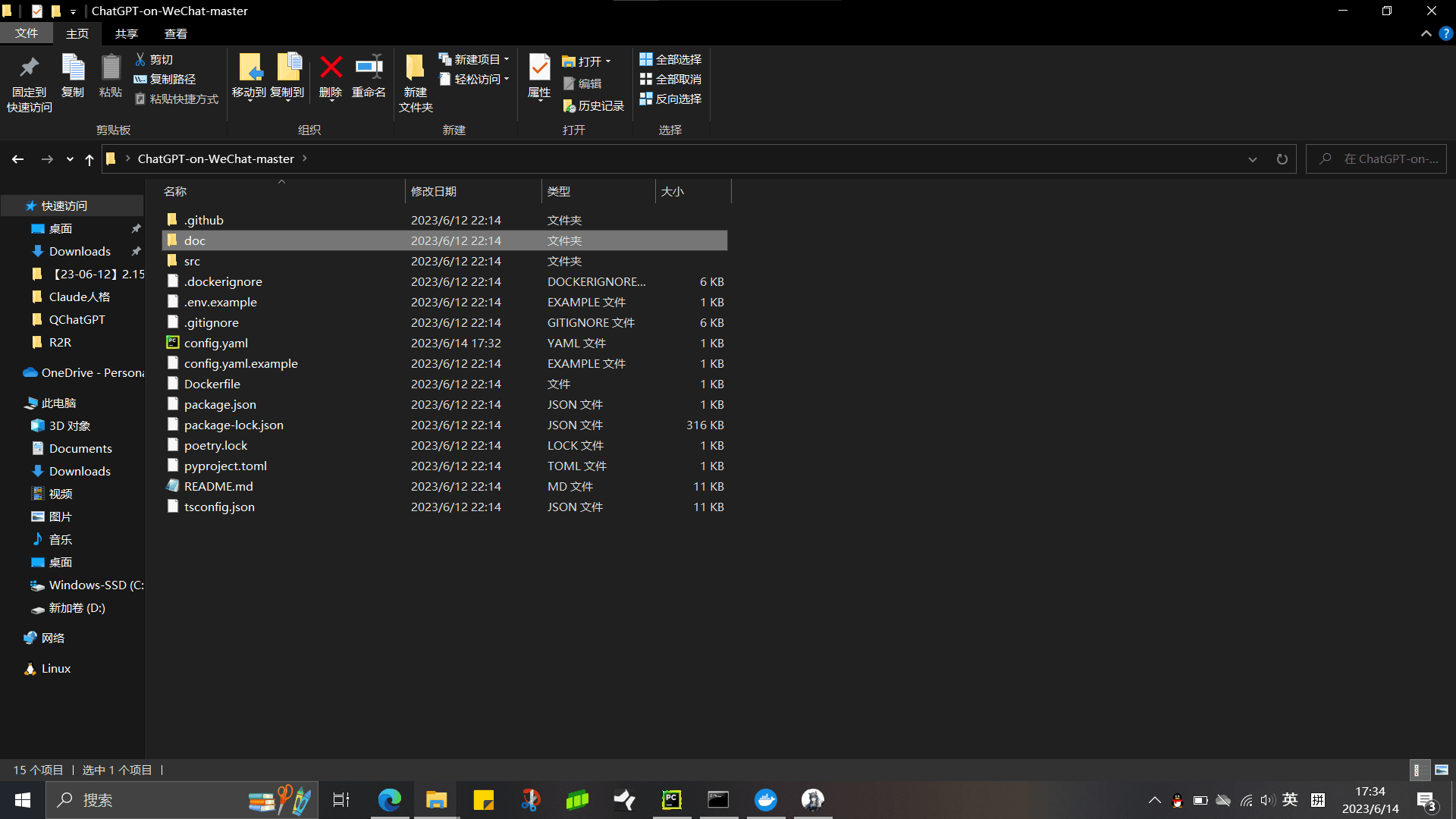
Task: Open the Share (共享) ribbon tab
Action: 126,33
